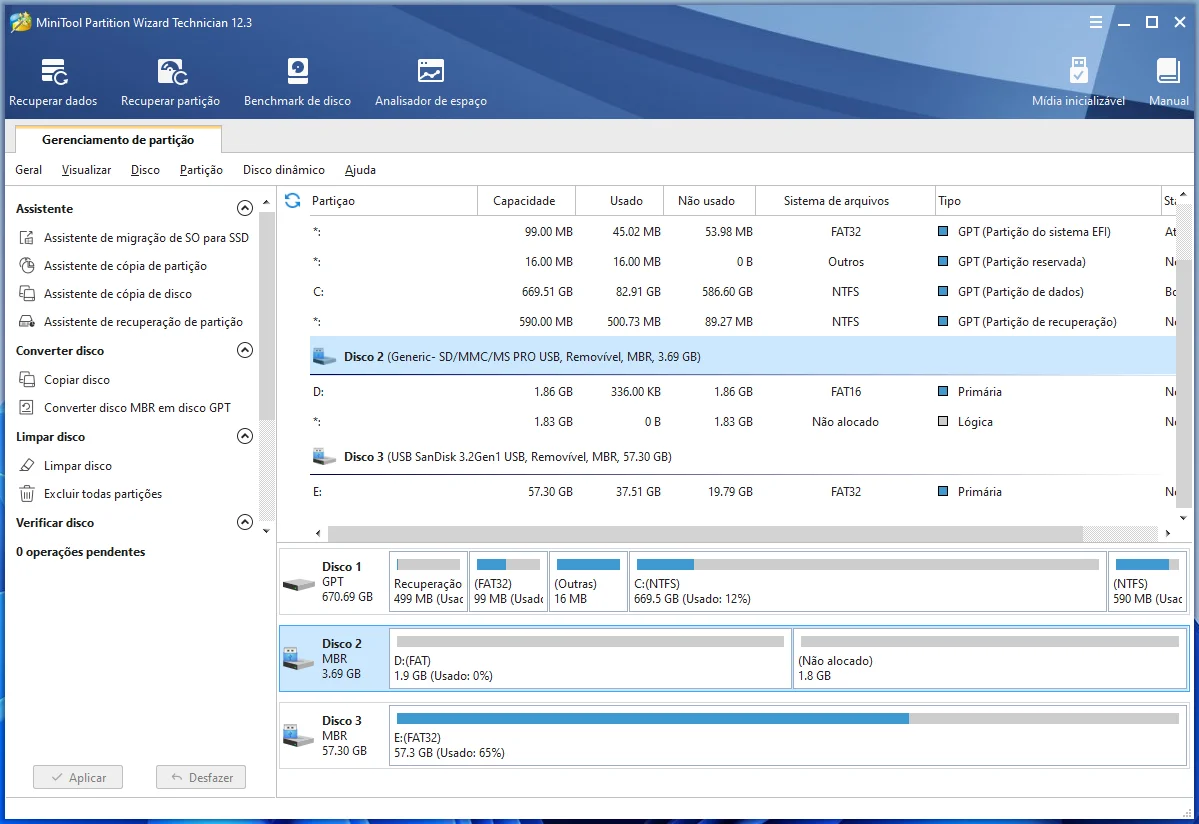Click the Desfazer button
Viewport: 1199px width, 824px height.
[201, 777]
